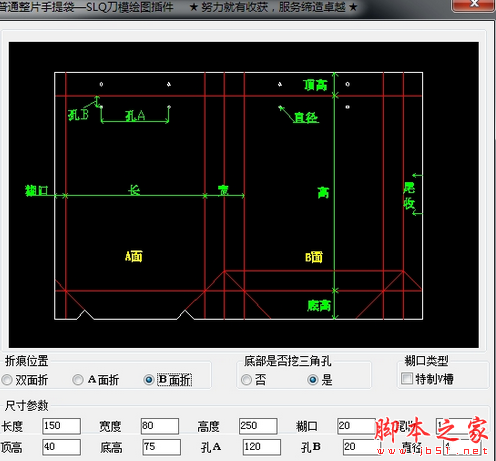
Task: Click the green 高 dimension label
Action: click(323, 192)
